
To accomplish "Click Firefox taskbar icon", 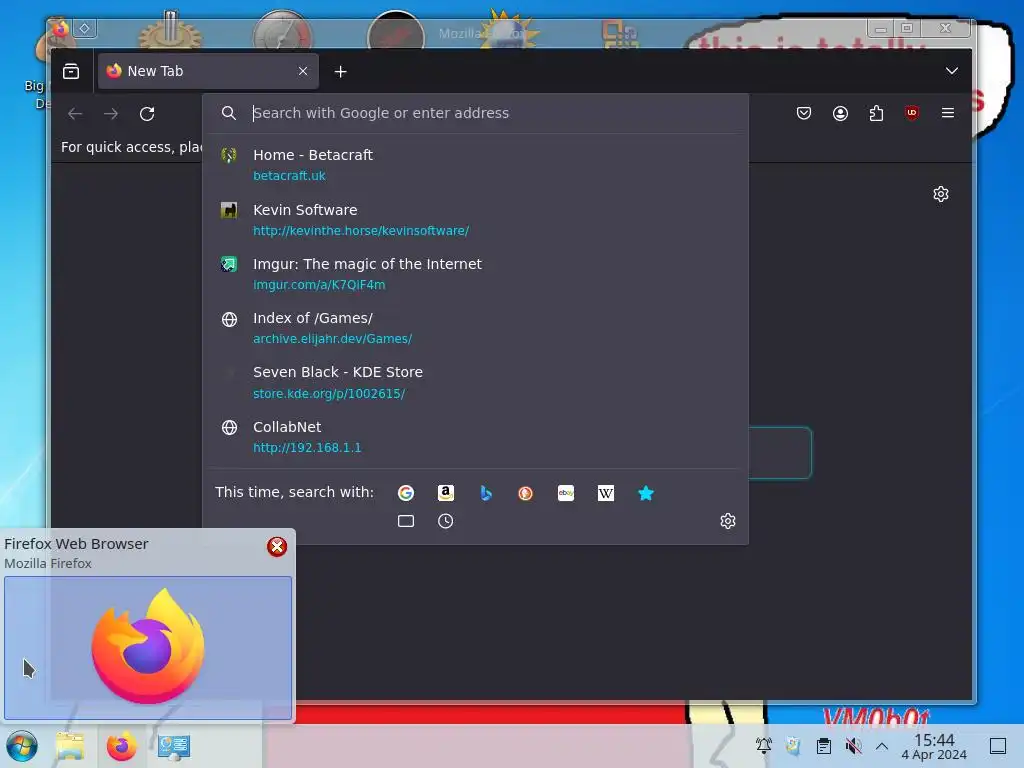I will pyautogui.click(x=121, y=746).
